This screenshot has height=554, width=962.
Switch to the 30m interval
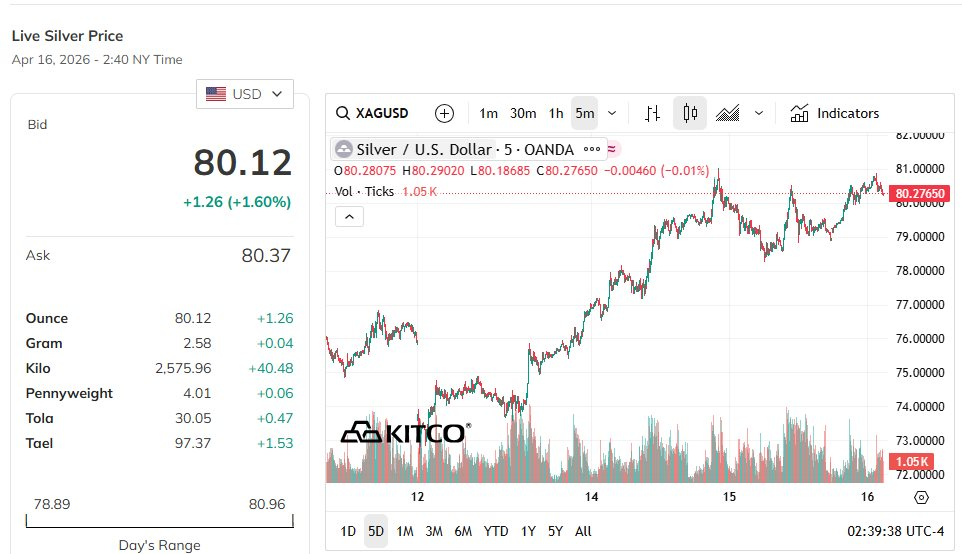pos(523,113)
